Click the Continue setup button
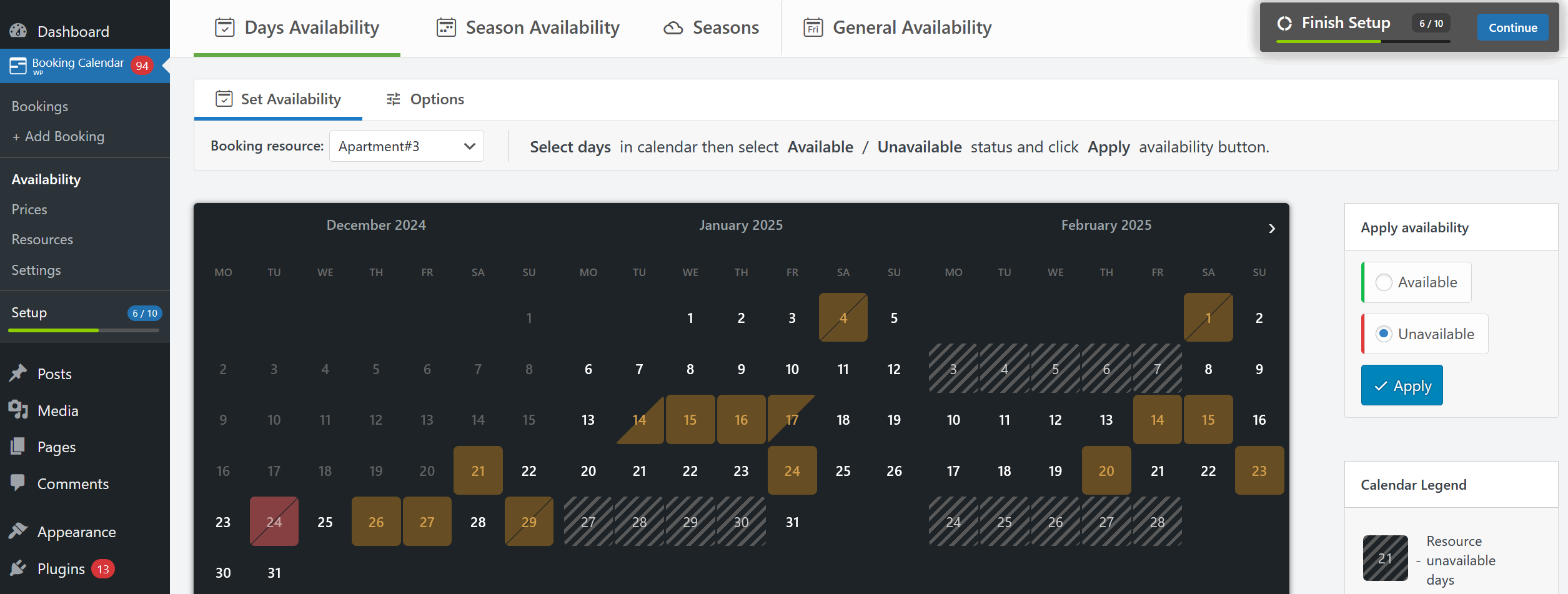This screenshot has height=594, width=1568. pyautogui.click(x=1512, y=27)
